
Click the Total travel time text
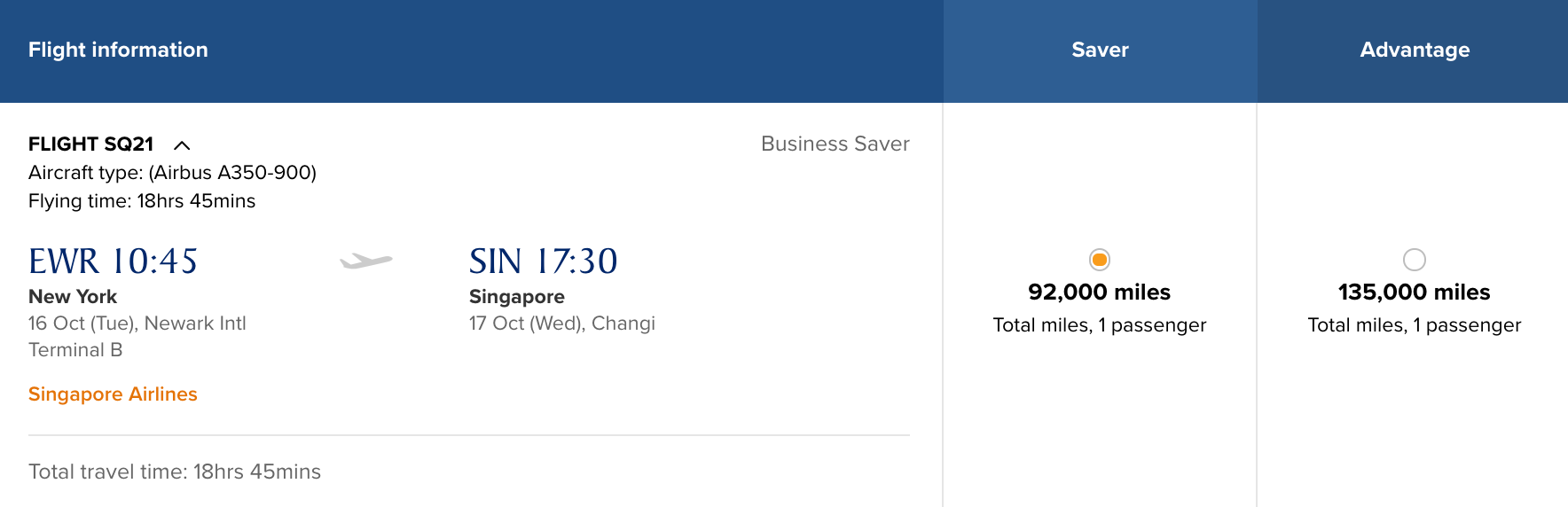(x=175, y=472)
